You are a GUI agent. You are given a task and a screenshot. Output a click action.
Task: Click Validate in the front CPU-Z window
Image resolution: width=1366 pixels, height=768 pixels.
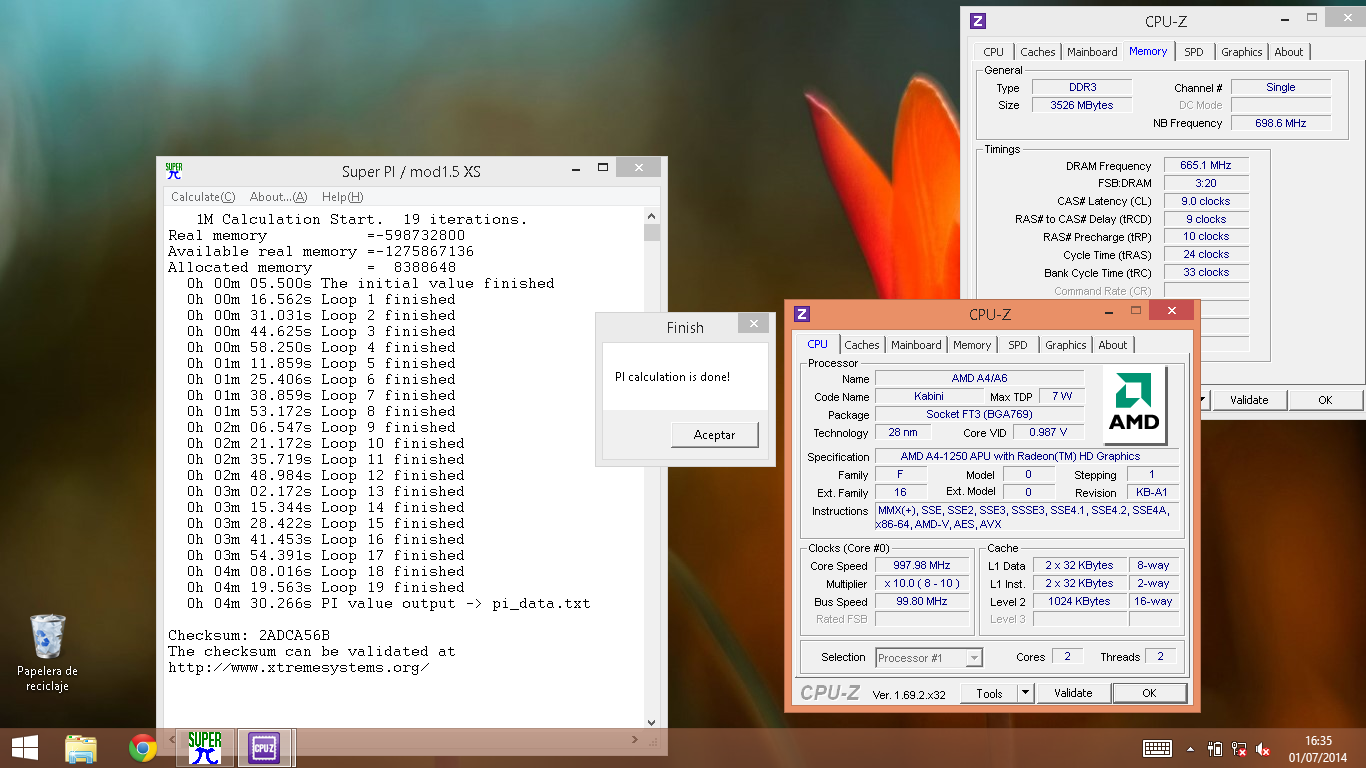[1073, 693]
